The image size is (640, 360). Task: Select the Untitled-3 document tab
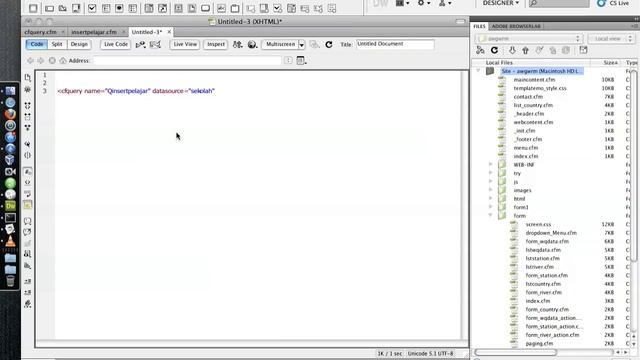(147, 32)
